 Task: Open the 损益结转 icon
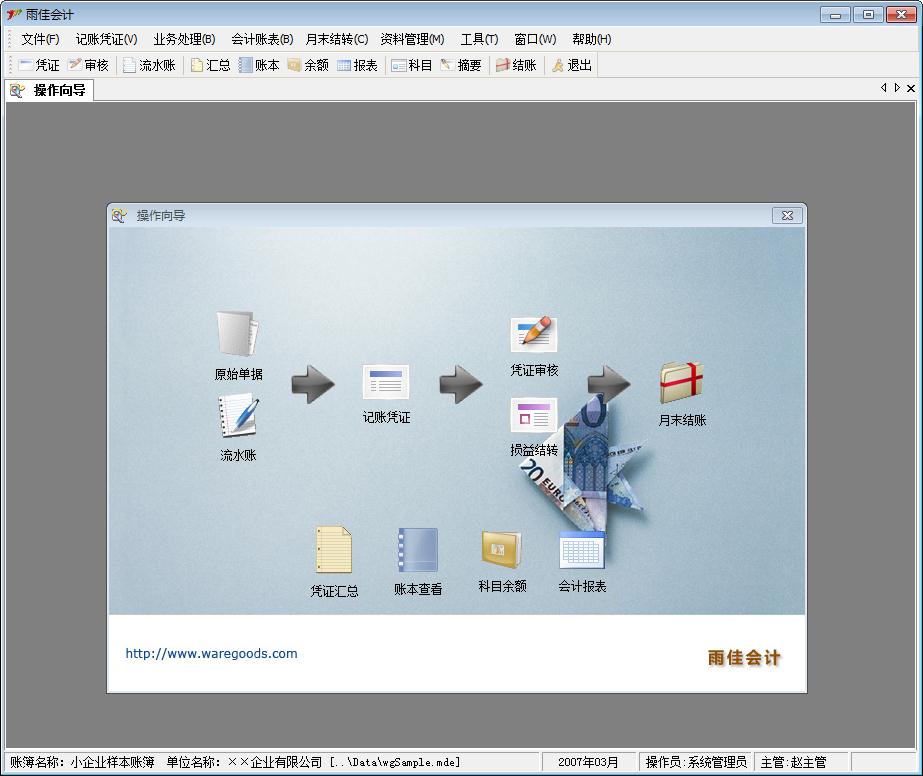click(x=534, y=416)
